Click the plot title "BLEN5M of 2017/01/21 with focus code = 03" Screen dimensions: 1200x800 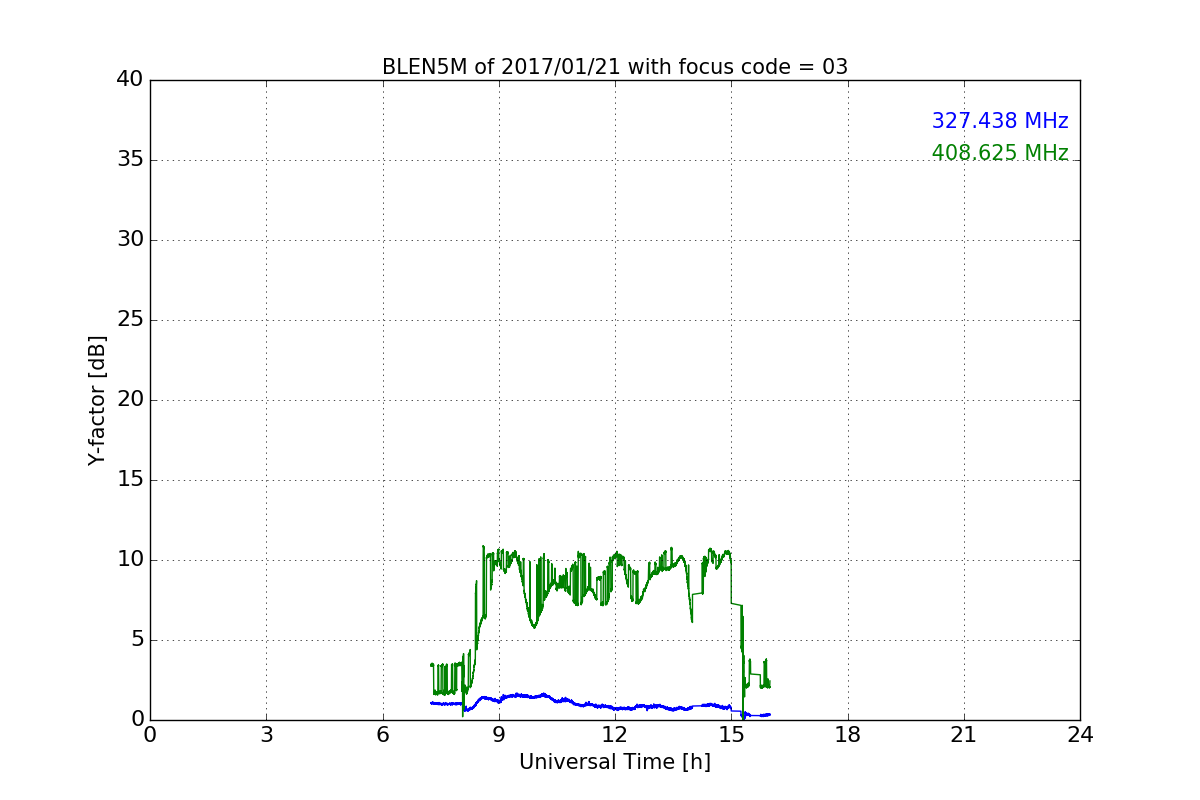click(615, 67)
